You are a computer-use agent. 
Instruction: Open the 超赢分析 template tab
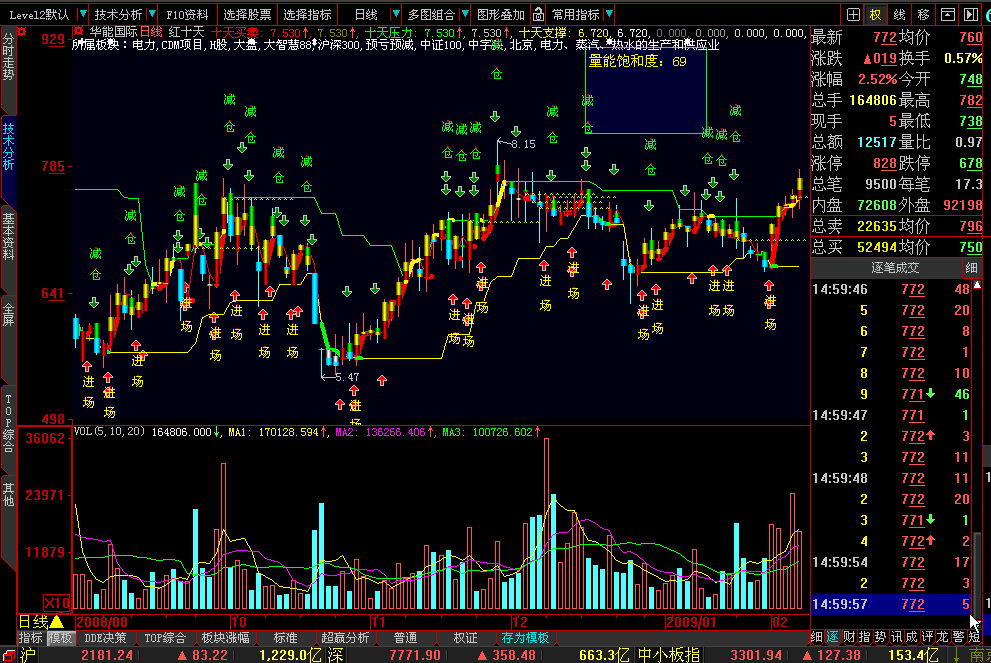click(345, 638)
